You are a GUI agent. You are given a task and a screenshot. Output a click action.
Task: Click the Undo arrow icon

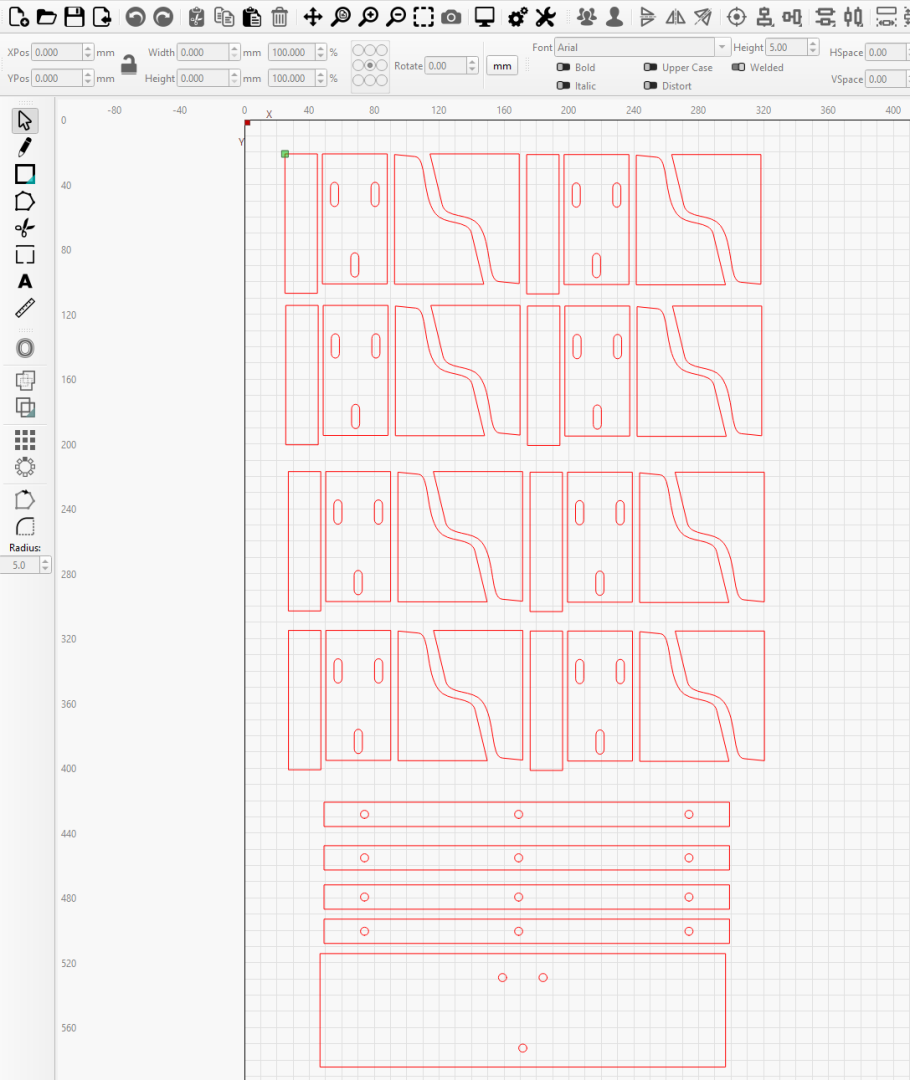pyautogui.click(x=135, y=16)
